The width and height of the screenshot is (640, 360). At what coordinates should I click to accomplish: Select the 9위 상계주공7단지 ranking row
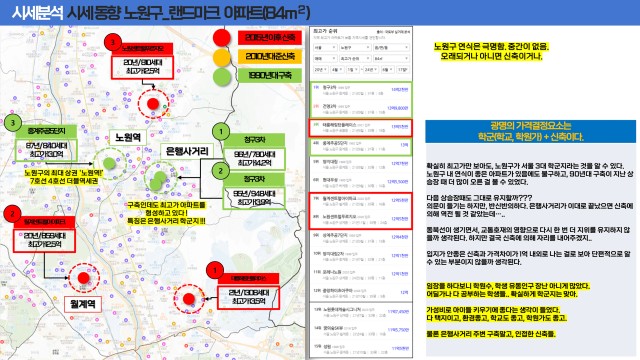click(x=361, y=238)
